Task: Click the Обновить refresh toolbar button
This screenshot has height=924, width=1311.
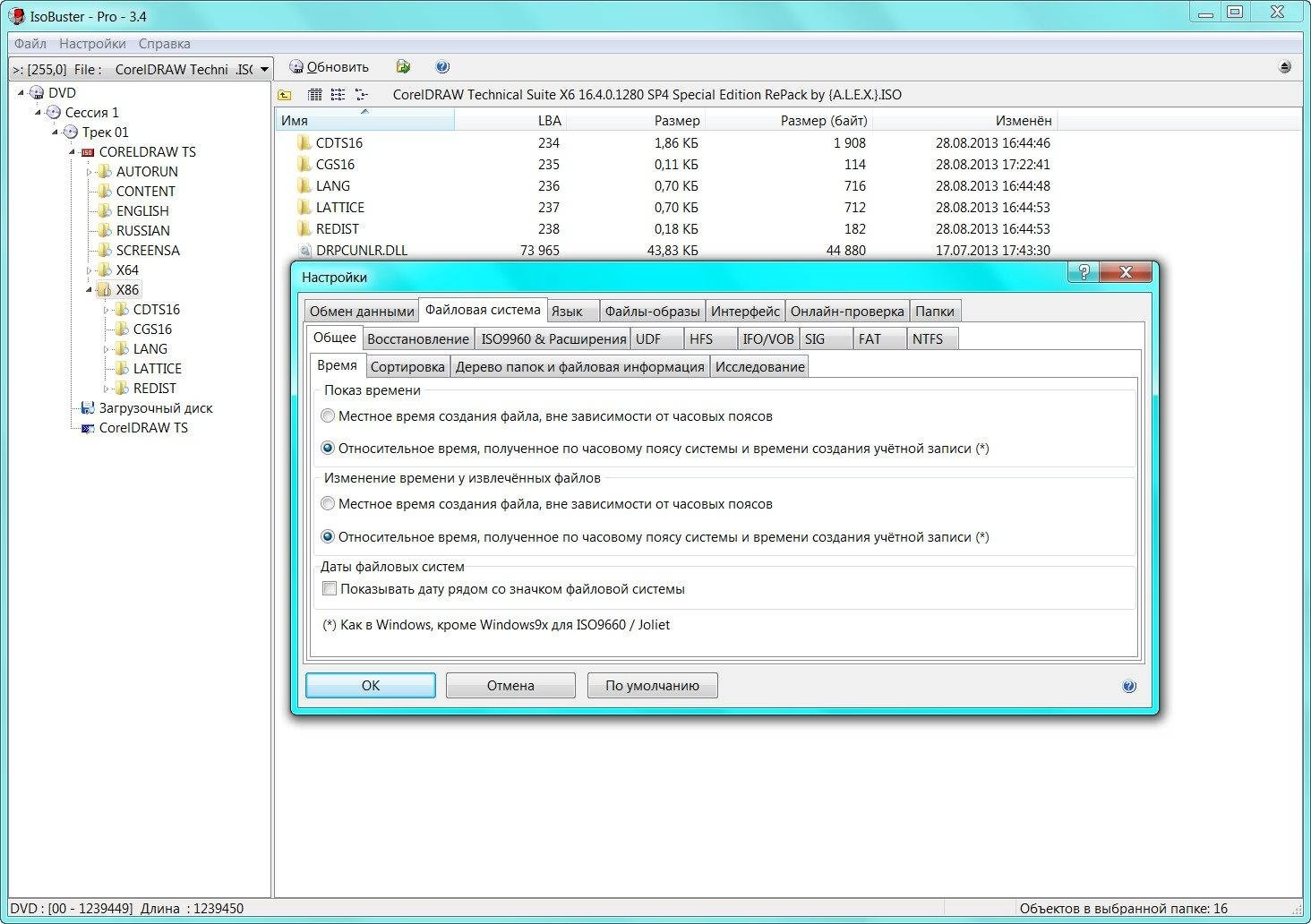Action: point(329,67)
